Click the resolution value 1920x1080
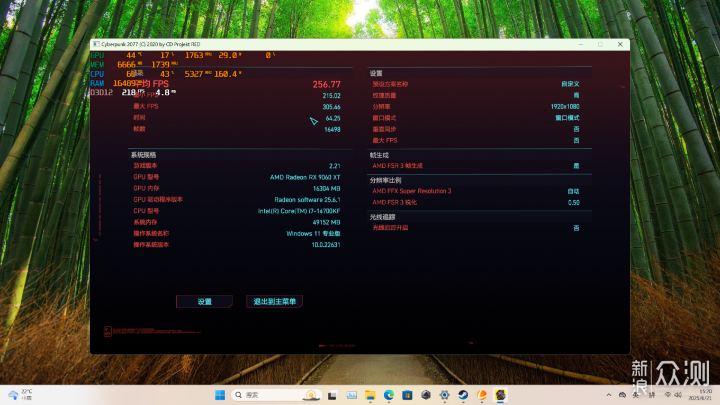 click(x=565, y=107)
